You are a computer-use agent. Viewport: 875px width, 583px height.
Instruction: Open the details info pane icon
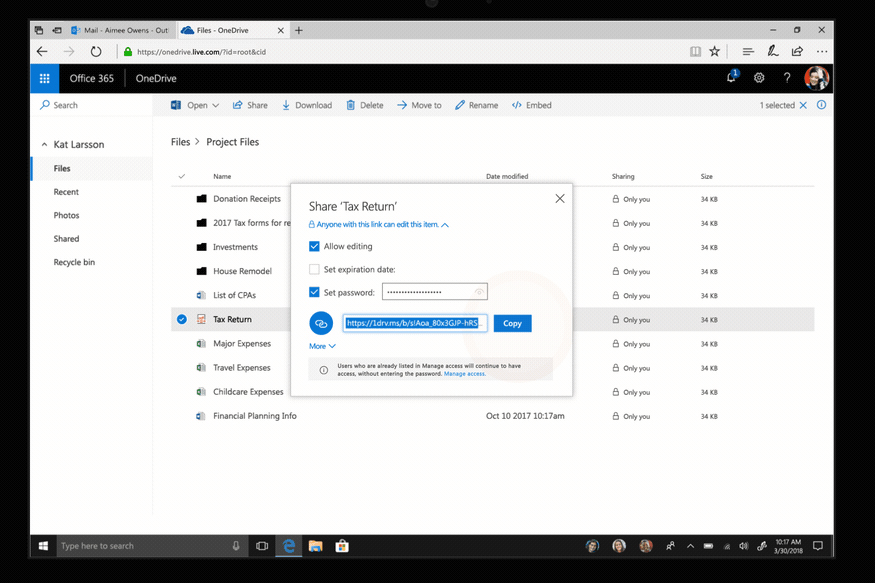(821, 105)
